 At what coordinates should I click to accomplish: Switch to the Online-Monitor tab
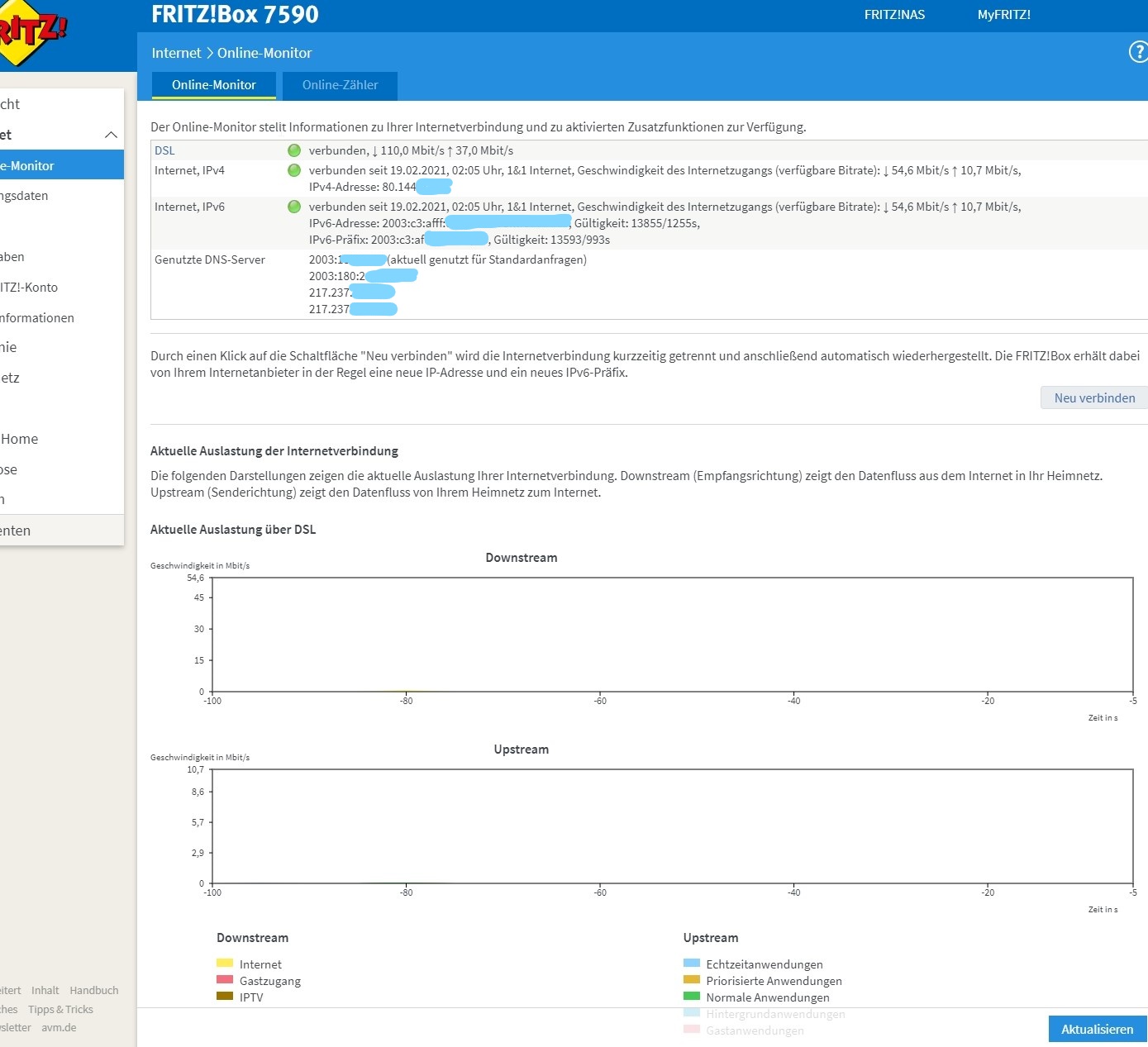pos(213,85)
